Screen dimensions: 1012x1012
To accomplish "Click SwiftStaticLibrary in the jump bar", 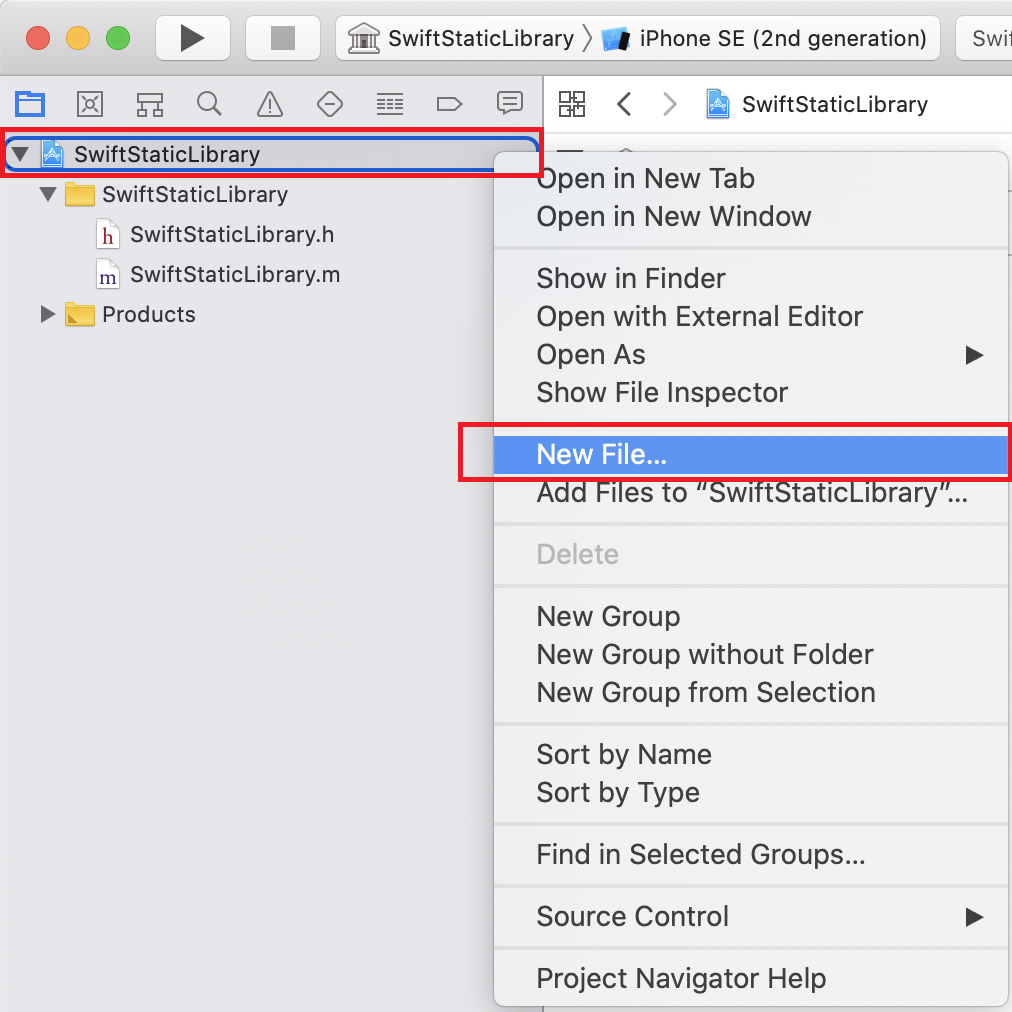I will click(x=817, y=104).
